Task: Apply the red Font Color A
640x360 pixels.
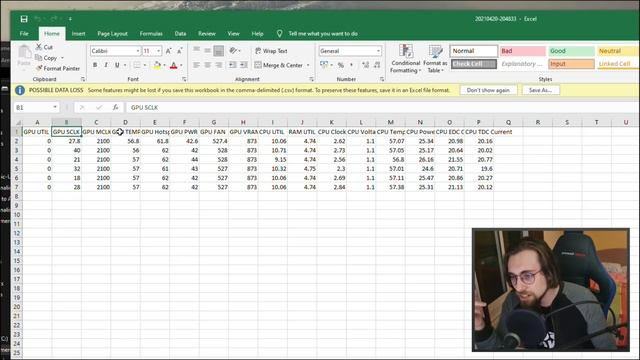Action: (x=173, y=65)
